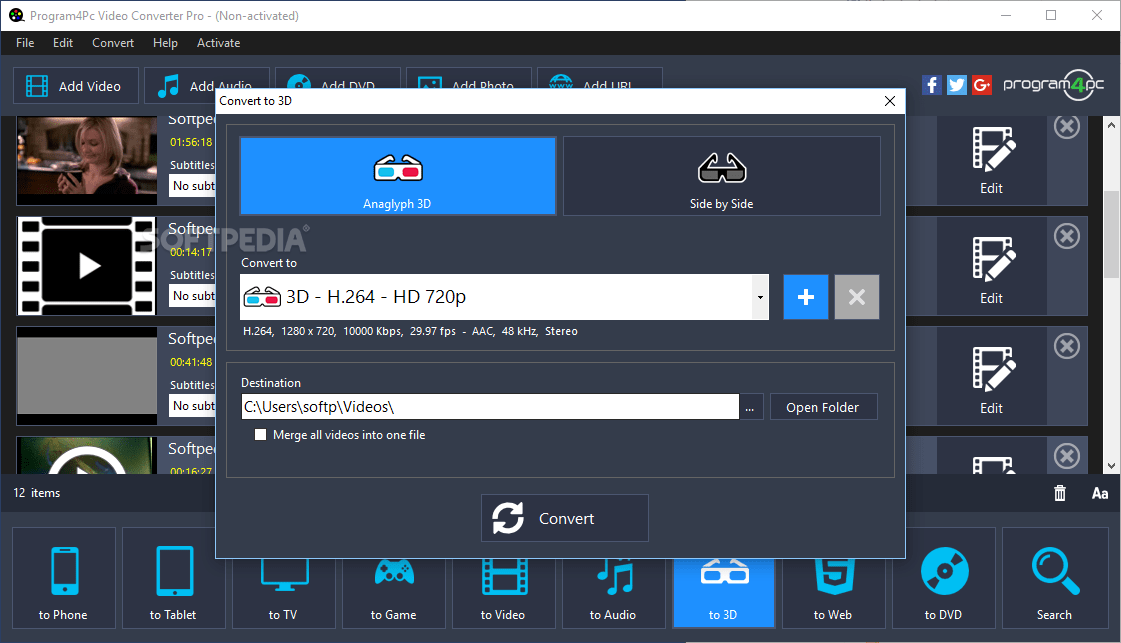This screenshot has height=643, width=1121.
Task: Expand the destination browse '...' selector
Action: point(750,406)
